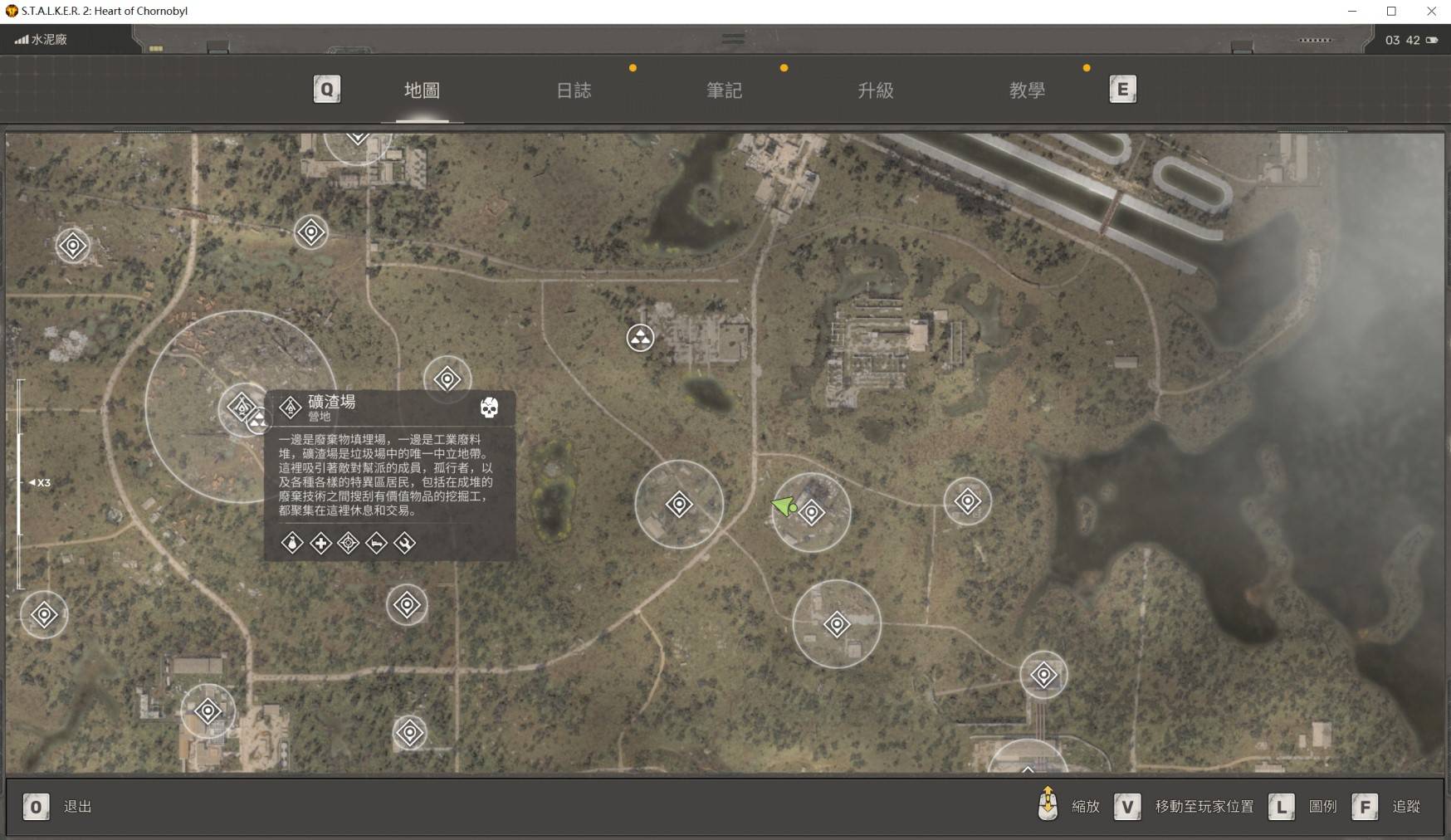Click the crosshair target icon in tooltip

pyautogui.click(x=349, y=543)
